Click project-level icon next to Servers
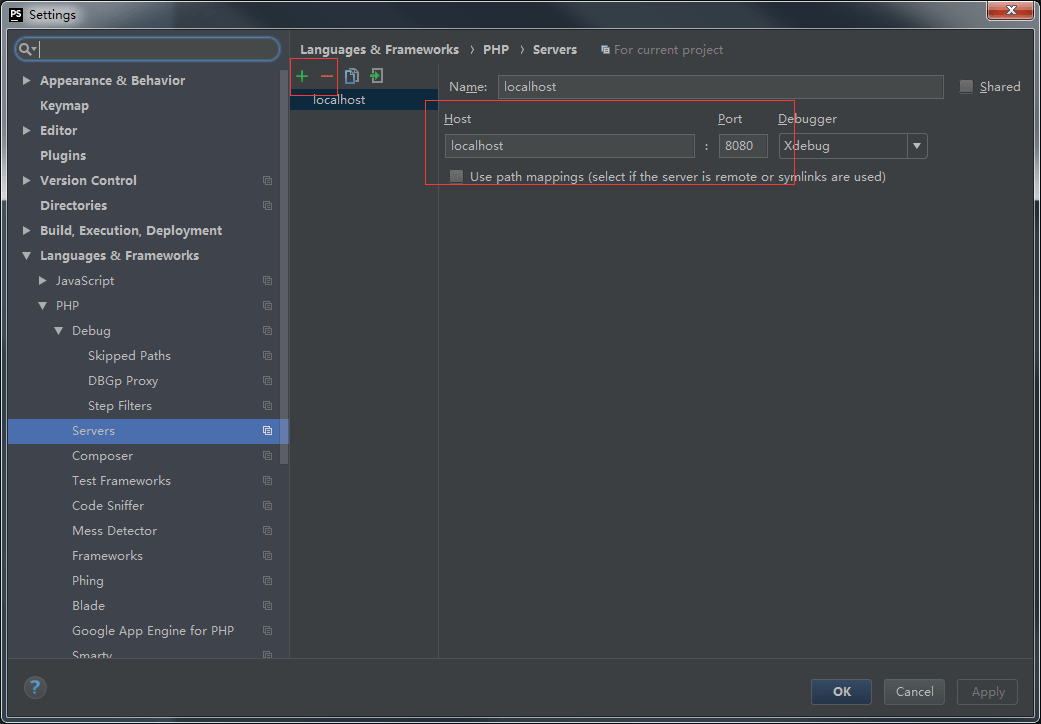The width and height of the screenshot is (1041, 724). pyautogui.click(x=268, y=431)
